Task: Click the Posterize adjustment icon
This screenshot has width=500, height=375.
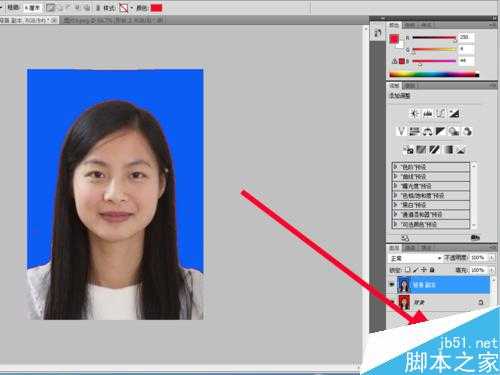Action: click(x=421, y=150)
